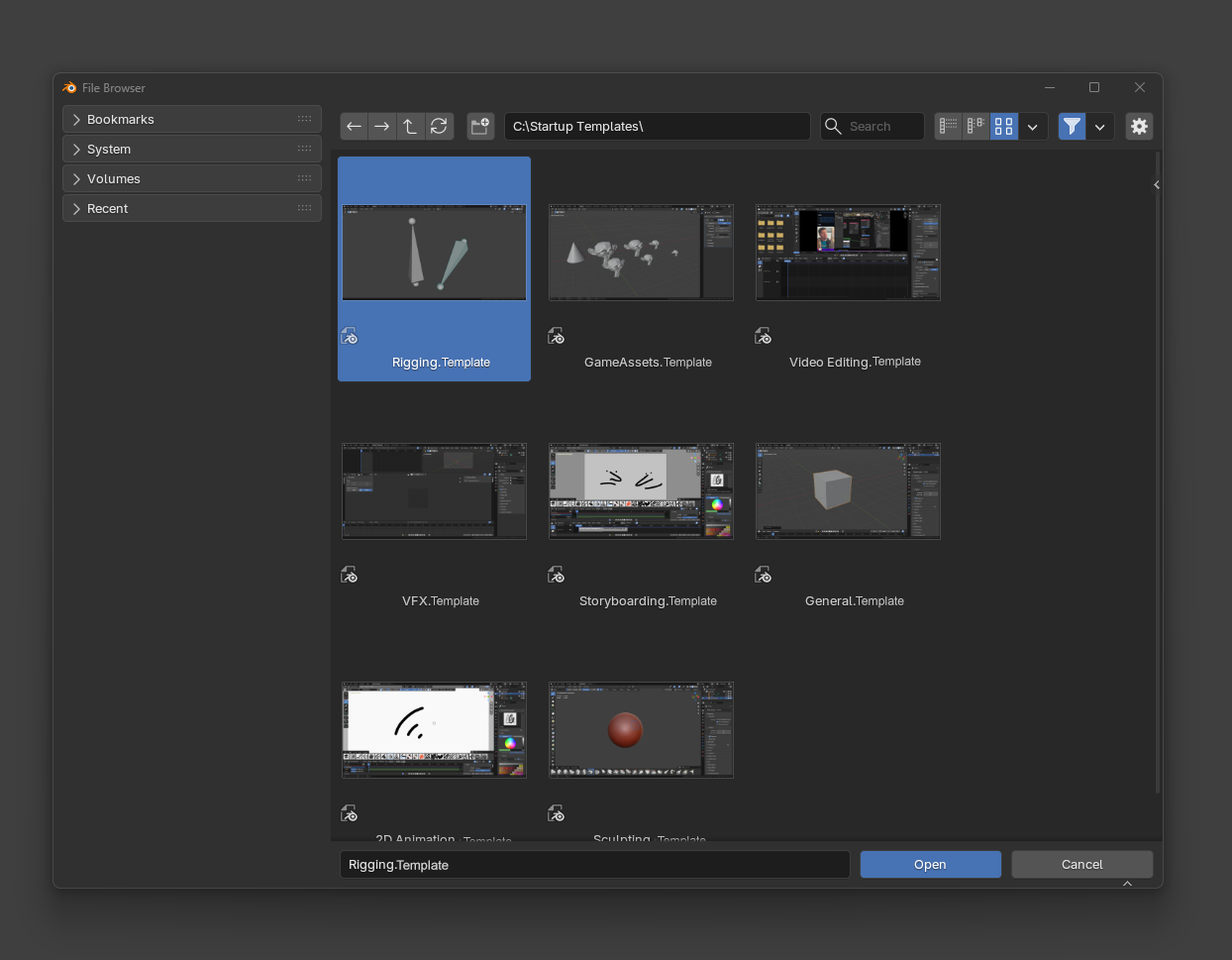This screenshot has height=960, width=1232.
Task: Grab the System panel drag handle
Action: point(304,149)
